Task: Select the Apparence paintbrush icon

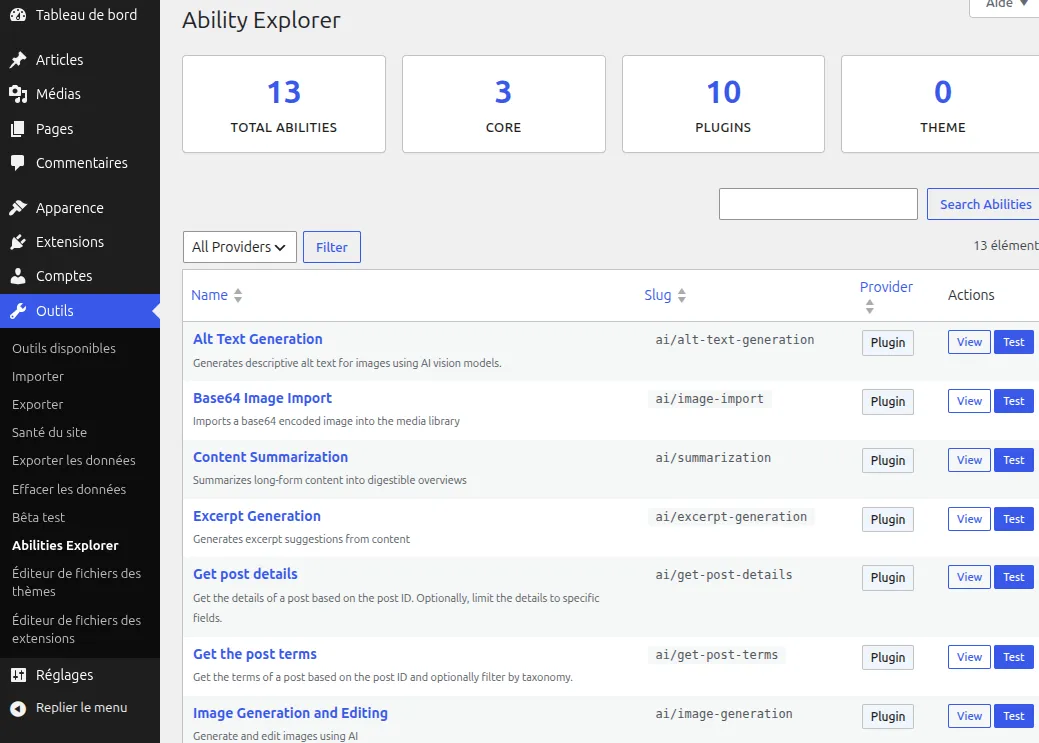Action: click(18, 208)
